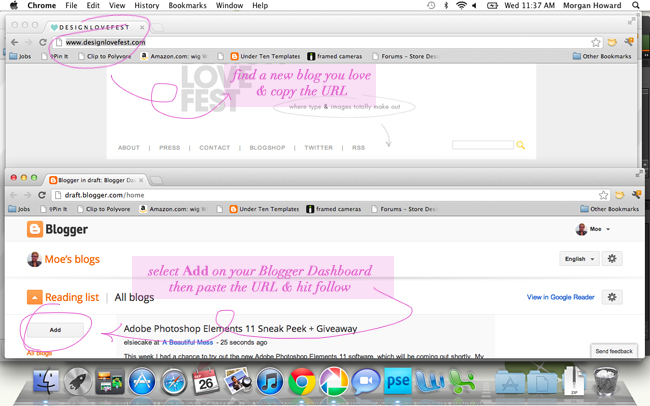The width and height of the screenshot is (650, 406).
Task: Open framed cameras bookmark in Blogger window
Action: pyautogui.click(x=334, y=209)
